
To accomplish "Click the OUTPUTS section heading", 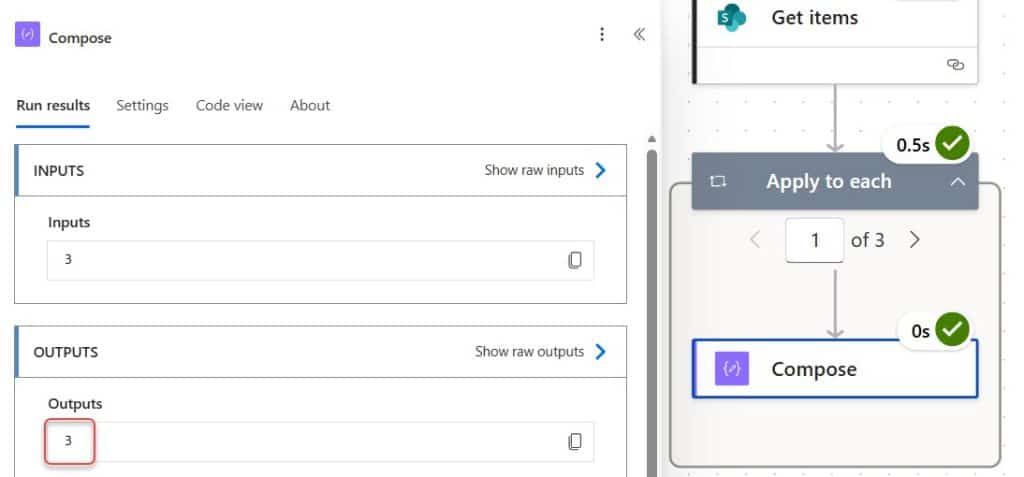I will click(65, 352).
